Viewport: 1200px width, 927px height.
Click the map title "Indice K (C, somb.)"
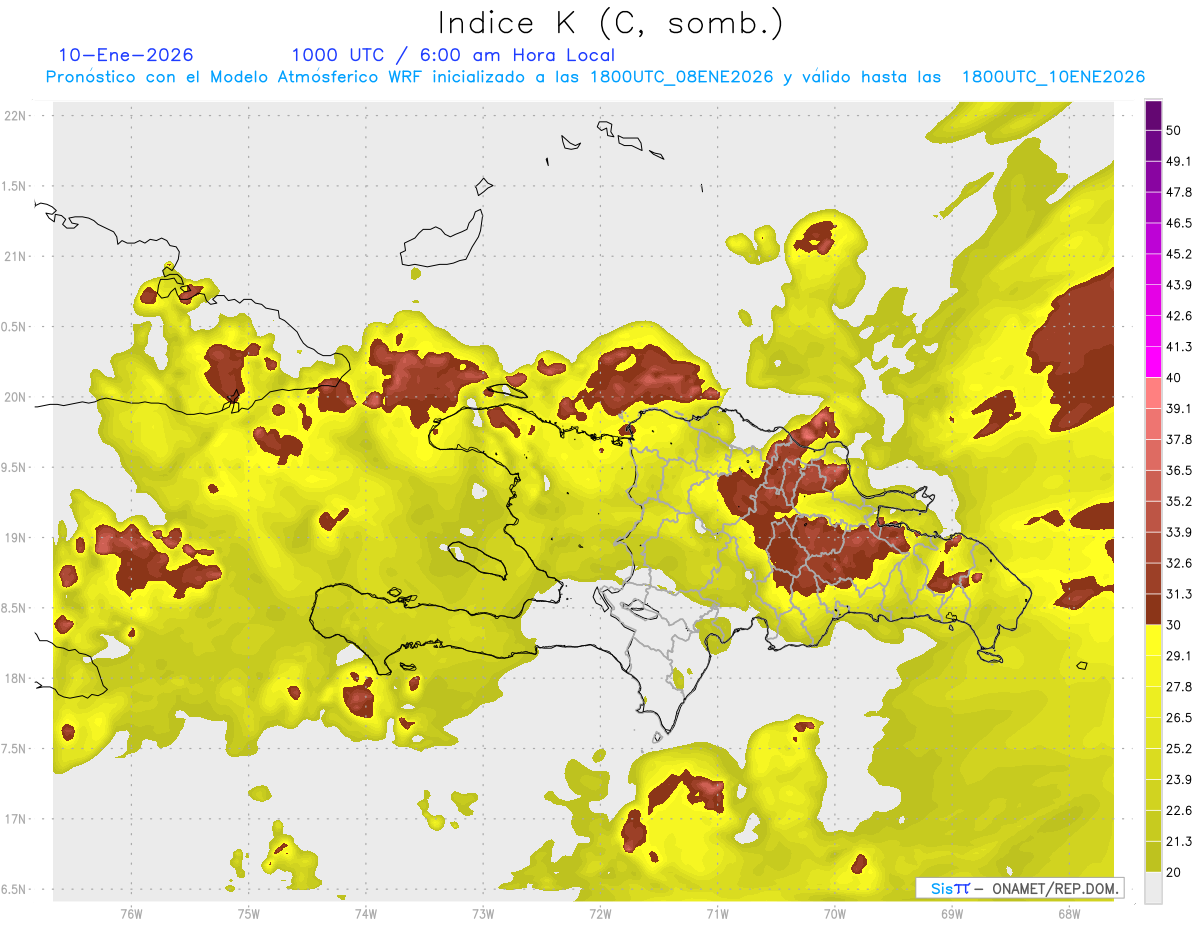tap(611, 24)
